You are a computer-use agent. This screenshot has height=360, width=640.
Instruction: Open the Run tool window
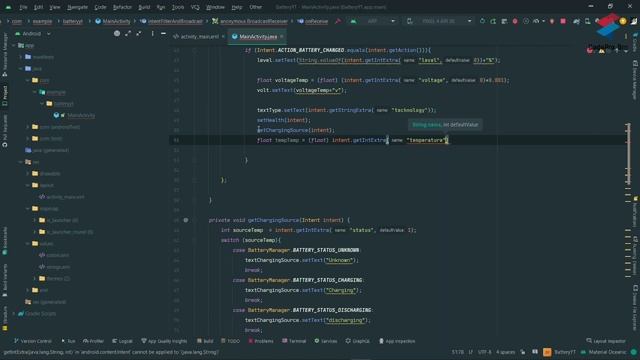click(68, 341)
